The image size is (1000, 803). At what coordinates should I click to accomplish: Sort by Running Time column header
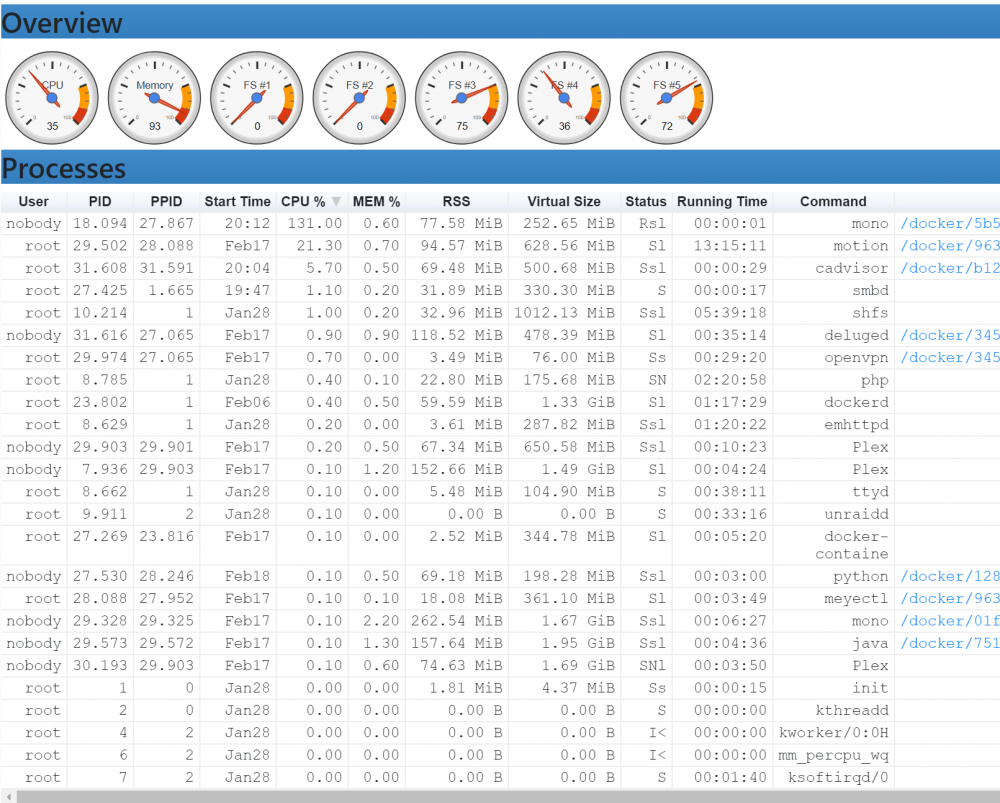coord(722,202)
